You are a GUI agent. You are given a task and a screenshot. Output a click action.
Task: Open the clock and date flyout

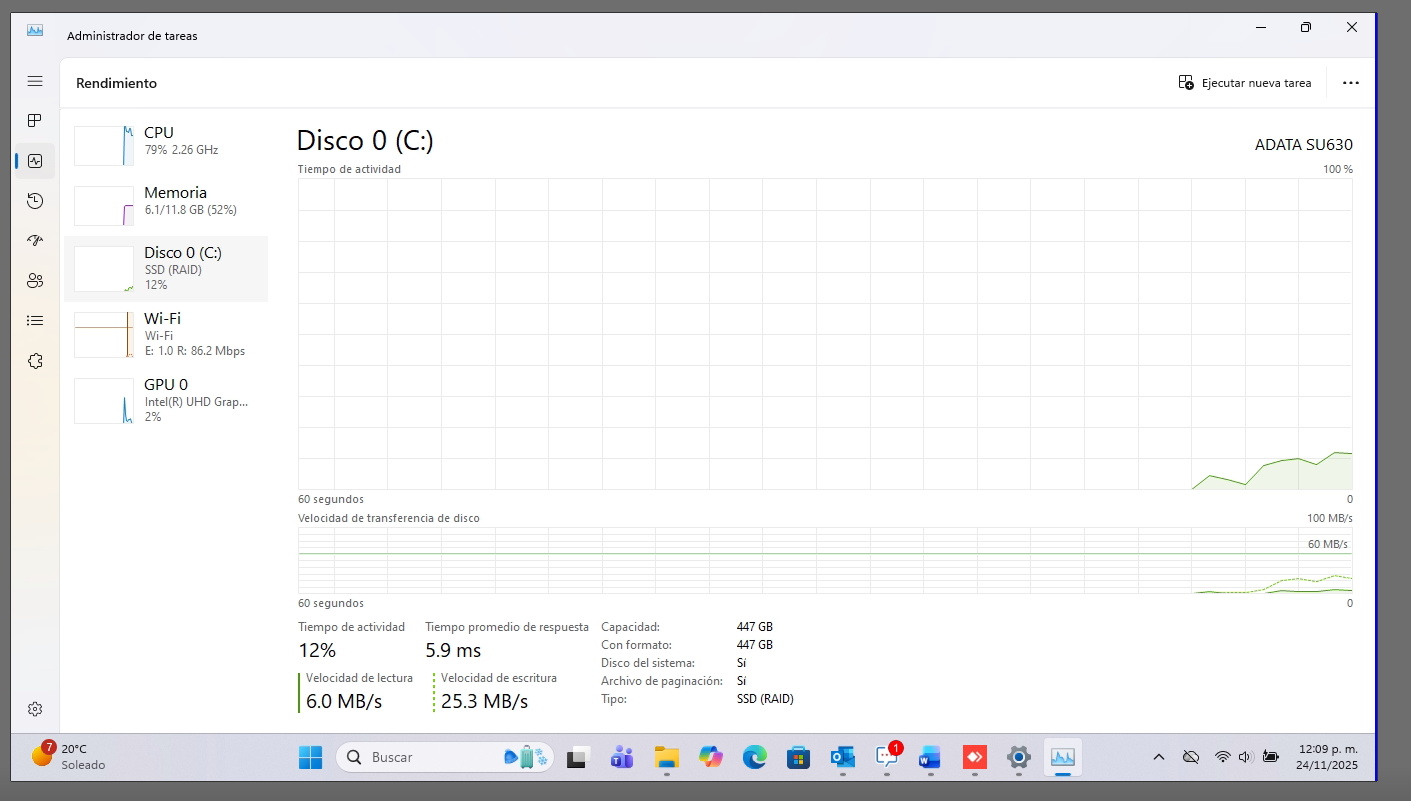tap(1327, 757)
